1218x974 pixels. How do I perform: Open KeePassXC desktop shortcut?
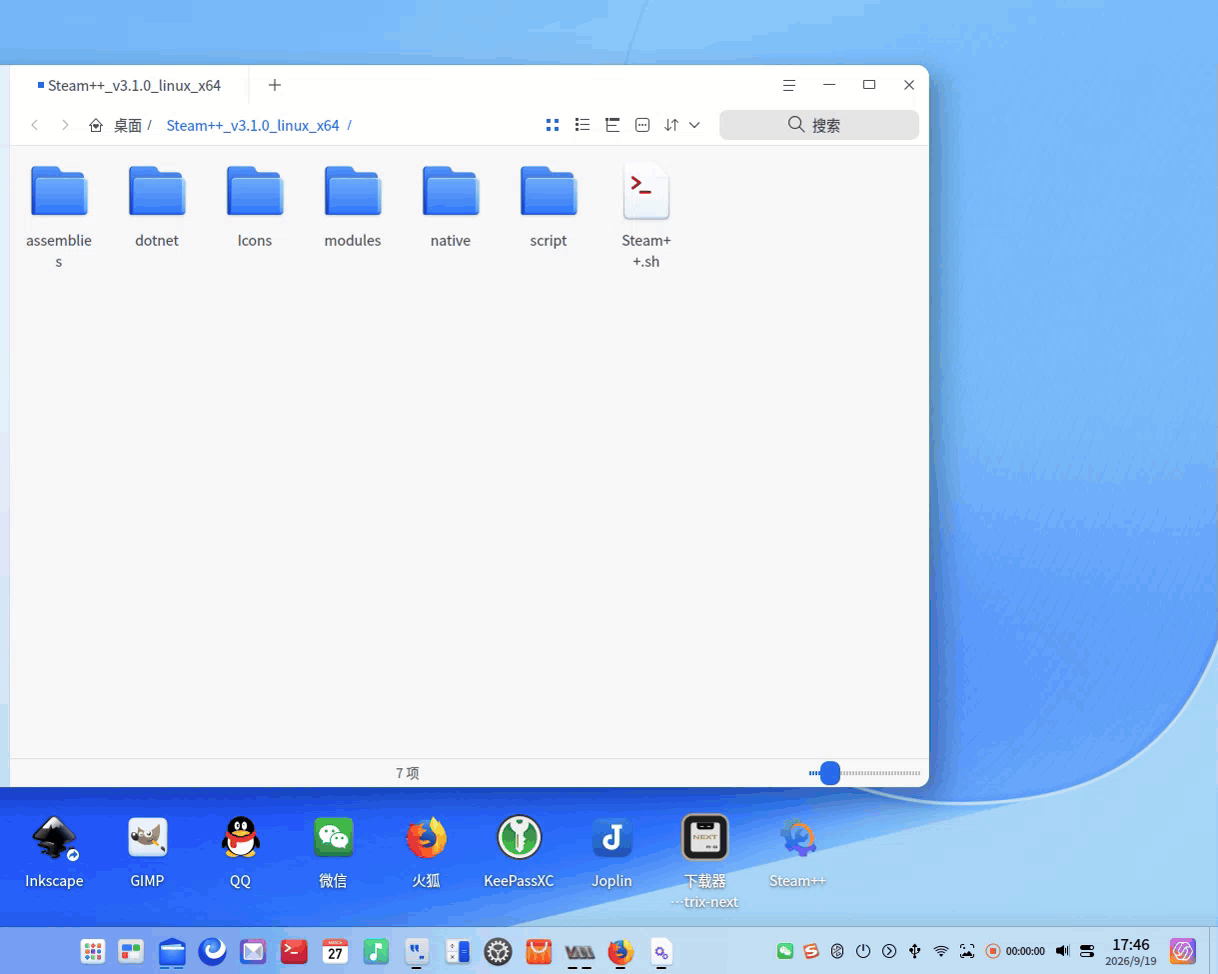[519, 852]
